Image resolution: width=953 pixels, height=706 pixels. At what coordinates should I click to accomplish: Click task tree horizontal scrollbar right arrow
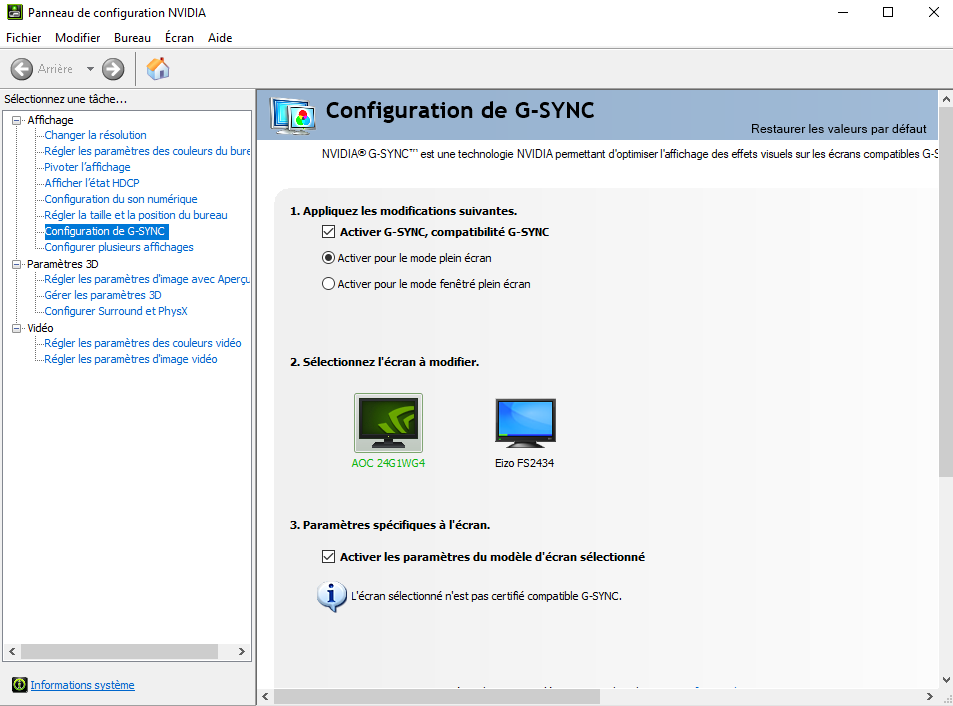241,651
